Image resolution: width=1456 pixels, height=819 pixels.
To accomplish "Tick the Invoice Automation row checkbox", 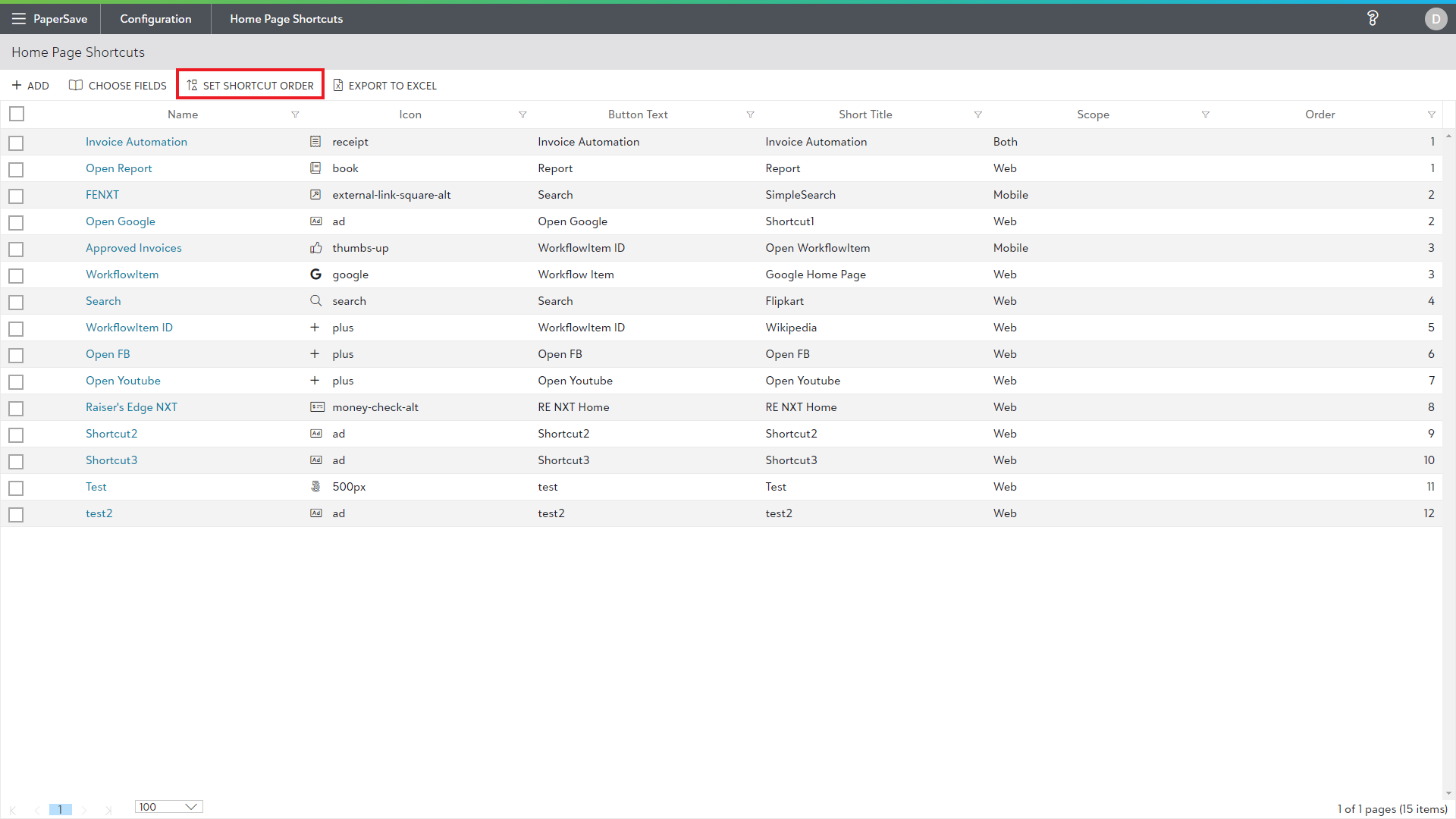I will click(17, 143).
